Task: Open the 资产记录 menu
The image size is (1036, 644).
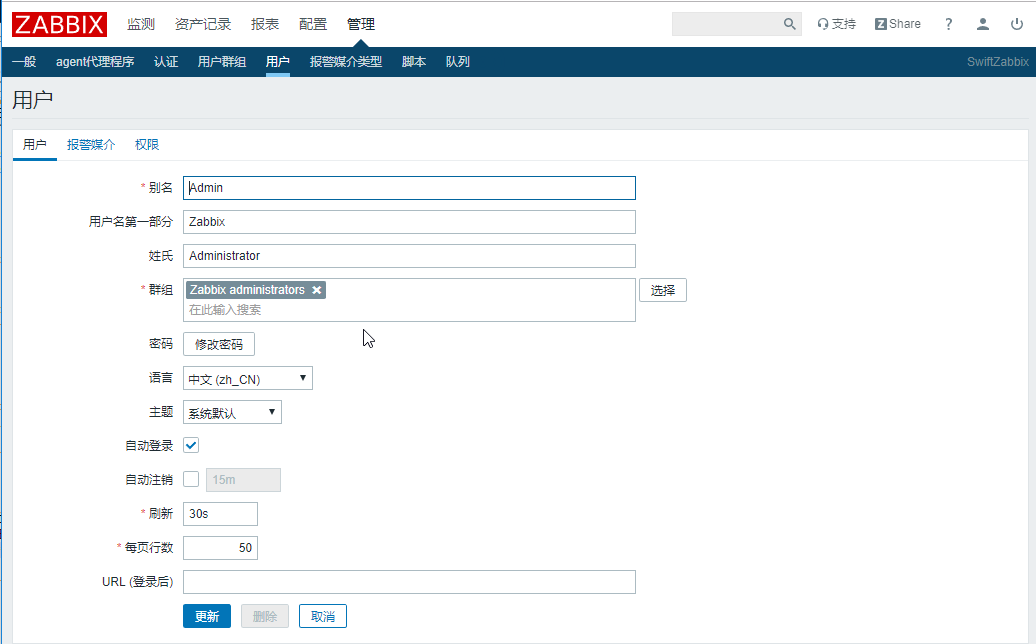Action: pos(203,24)
